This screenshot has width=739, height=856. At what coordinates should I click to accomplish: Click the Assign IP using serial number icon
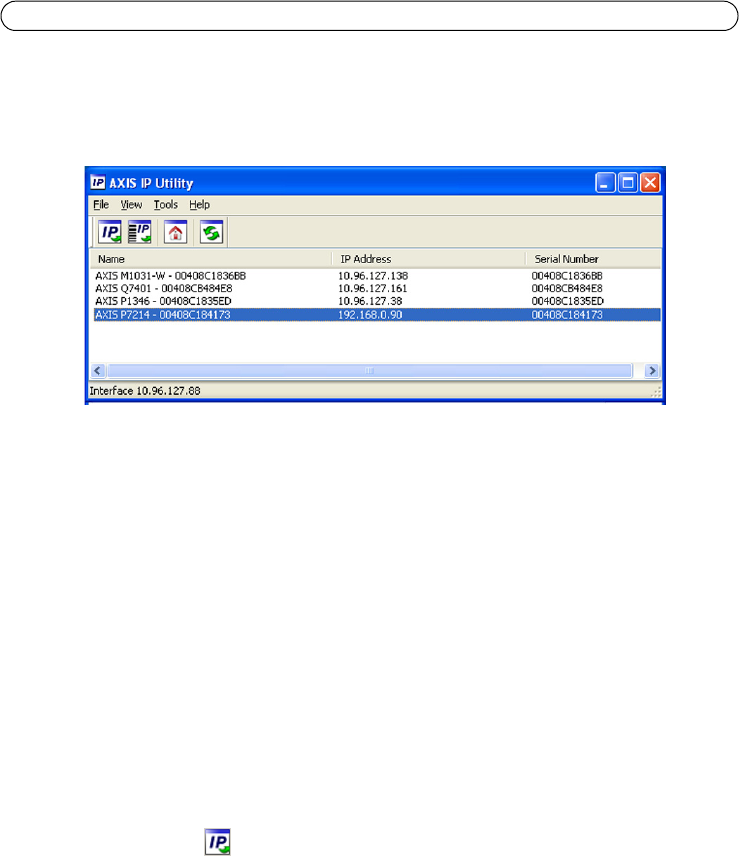(139, 233)
